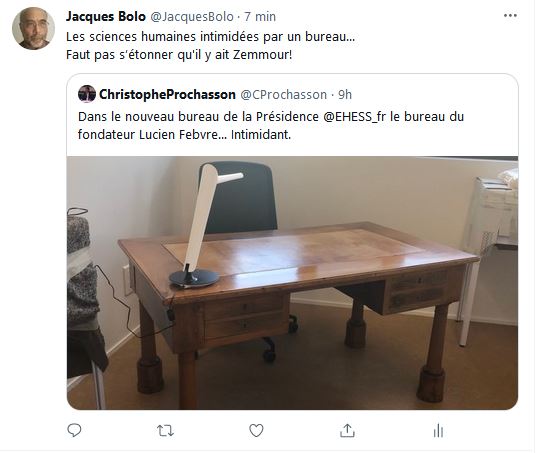Click the Jacques Bolo display name
The image size is (542, 453).
[106, 17]
